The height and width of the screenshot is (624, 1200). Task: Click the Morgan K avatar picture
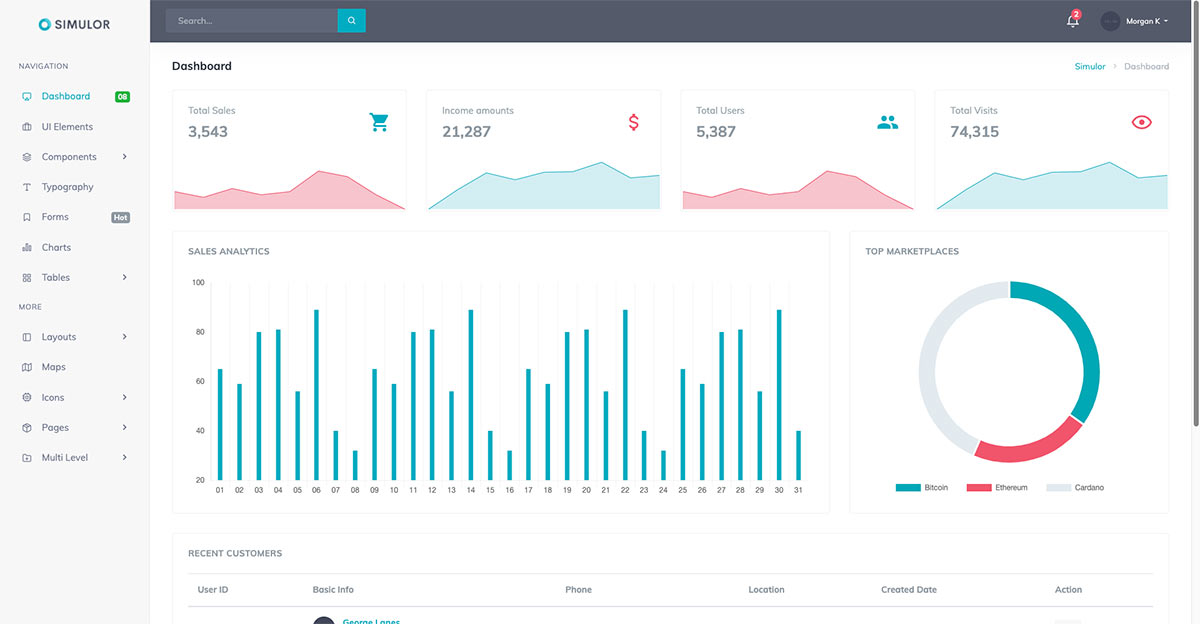click(1110, 21)
